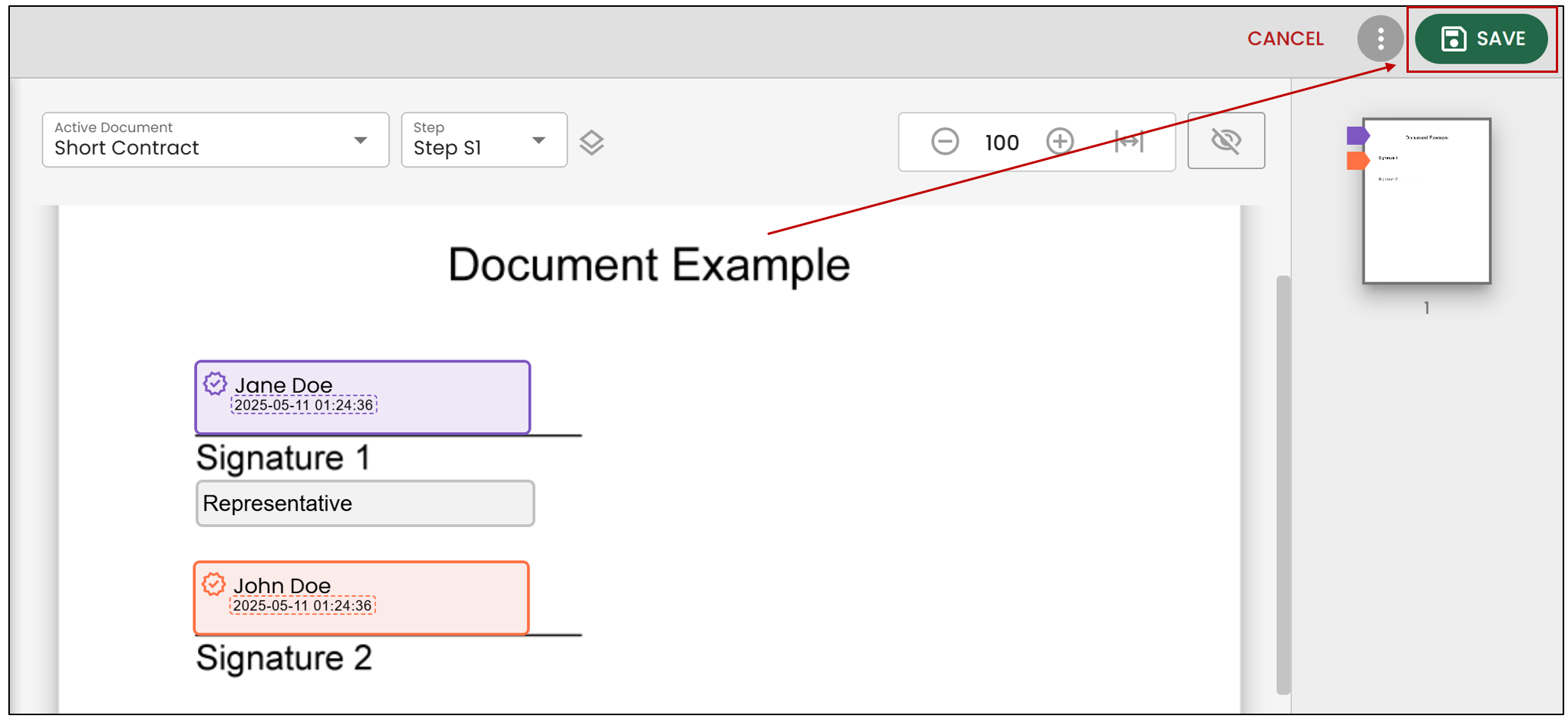Image resolution: width=1568 pixels, height=722 pixels.
Task: Click the Representative input field
Action: tap(365, 504)
